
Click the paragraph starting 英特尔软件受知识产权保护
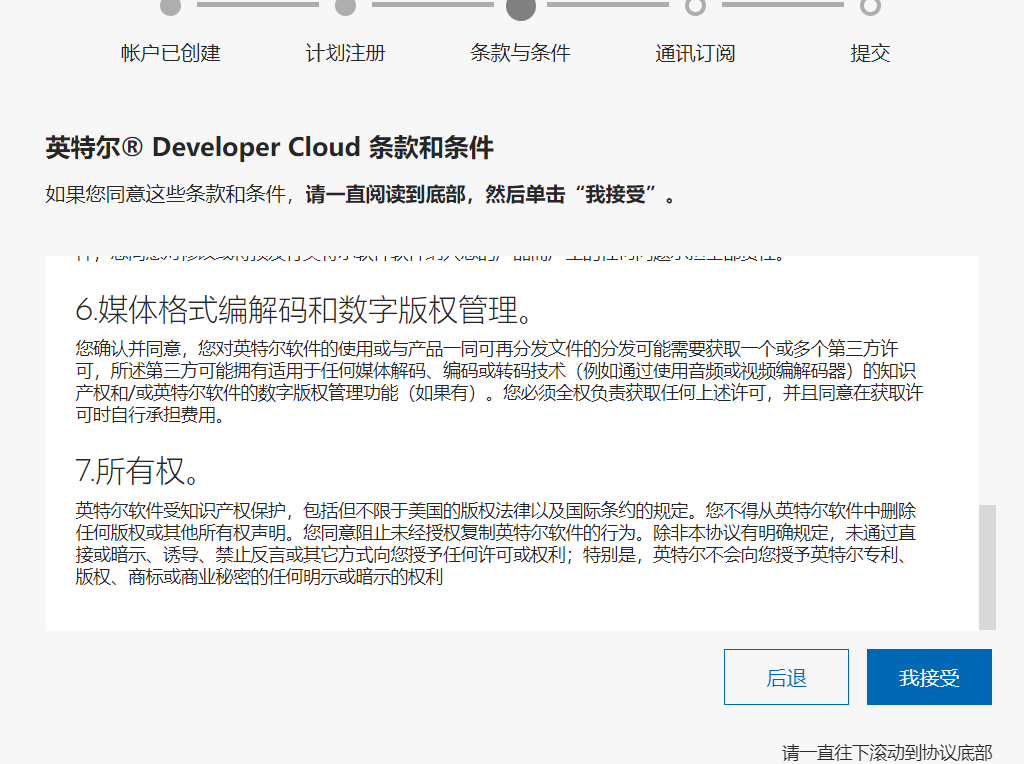pos(496,543)
